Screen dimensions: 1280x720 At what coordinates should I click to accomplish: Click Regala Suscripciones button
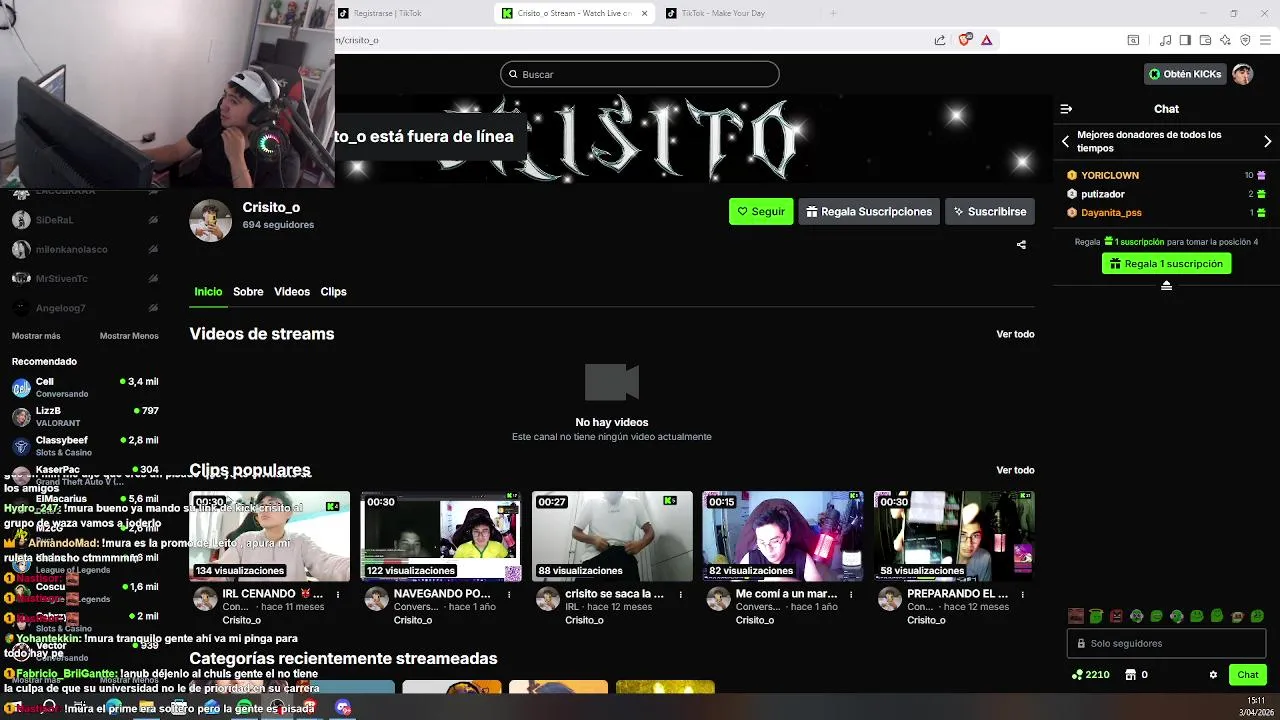tap(869, 211)
